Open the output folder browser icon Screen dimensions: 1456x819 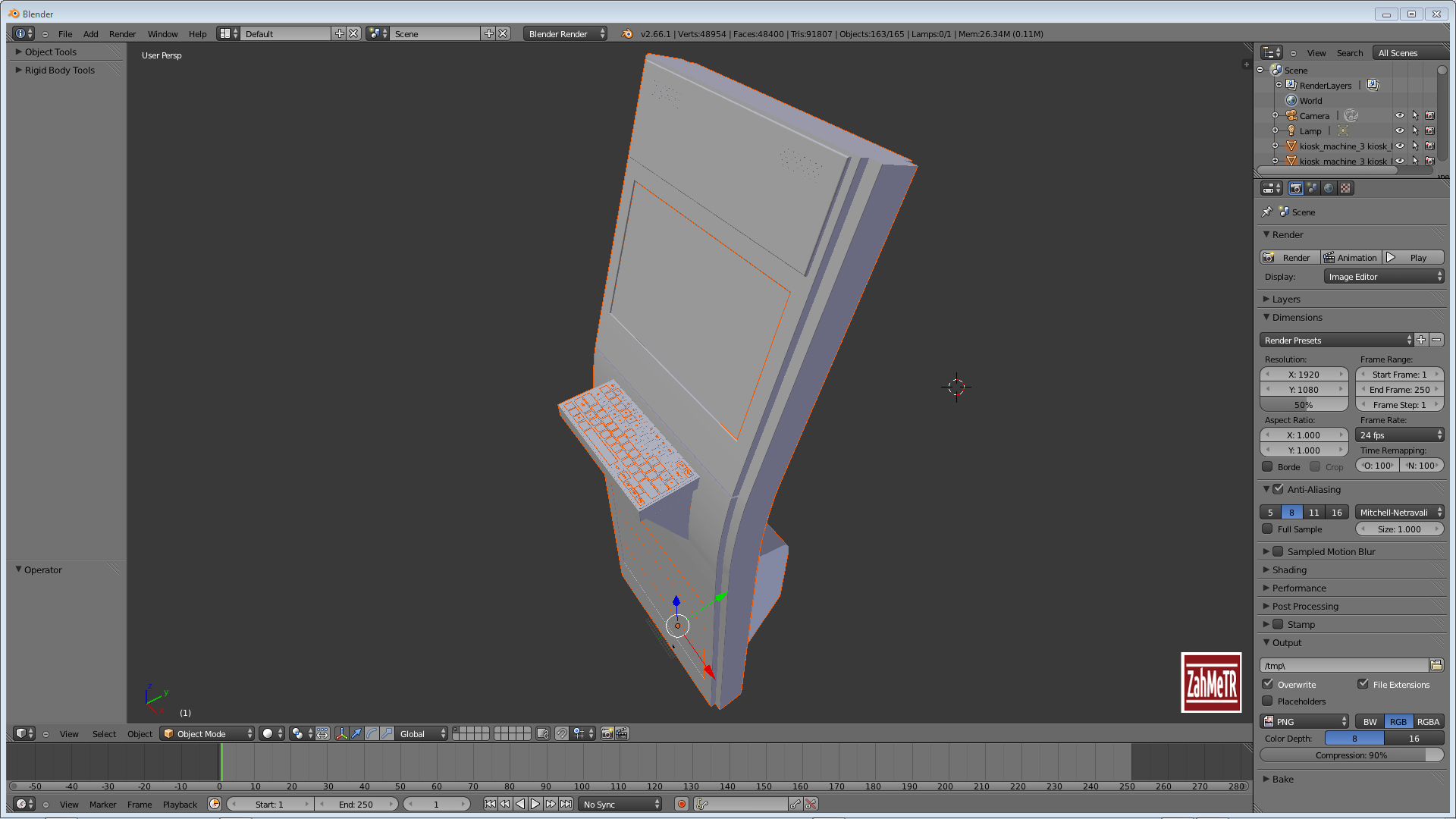pos(1436,665)
